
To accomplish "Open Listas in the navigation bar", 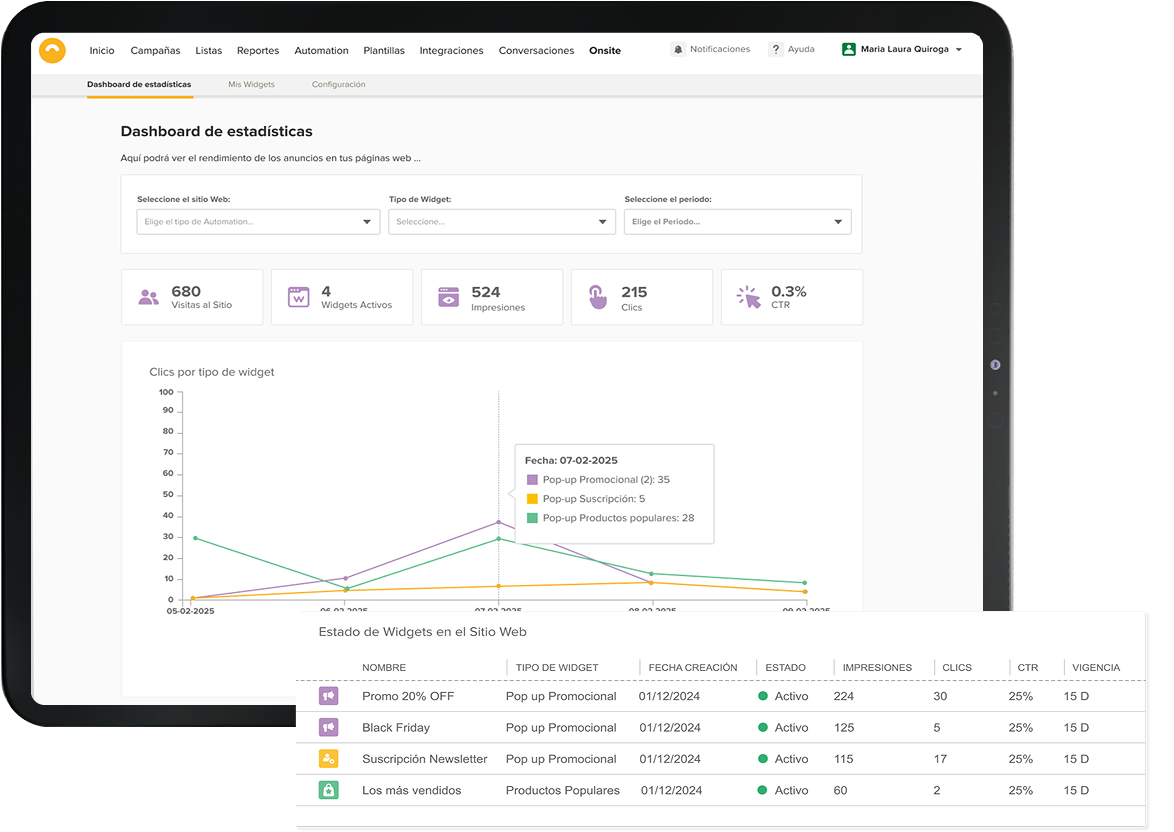I will [x=208, y=50].
